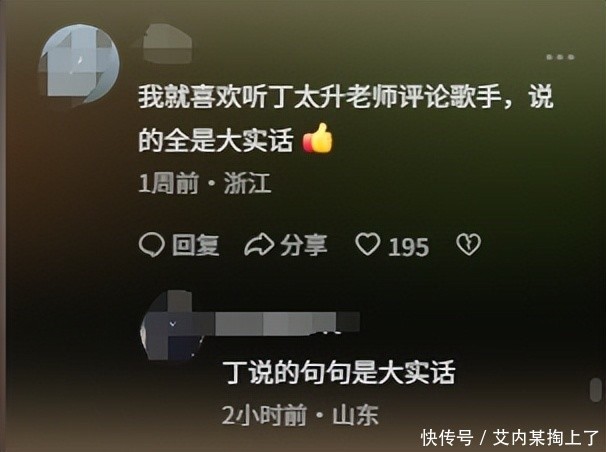Image resolution: width=606 pixels, height=452 pixels.
Task: Click the scrollbar handle on the right edge
Action: pos(596,389)
